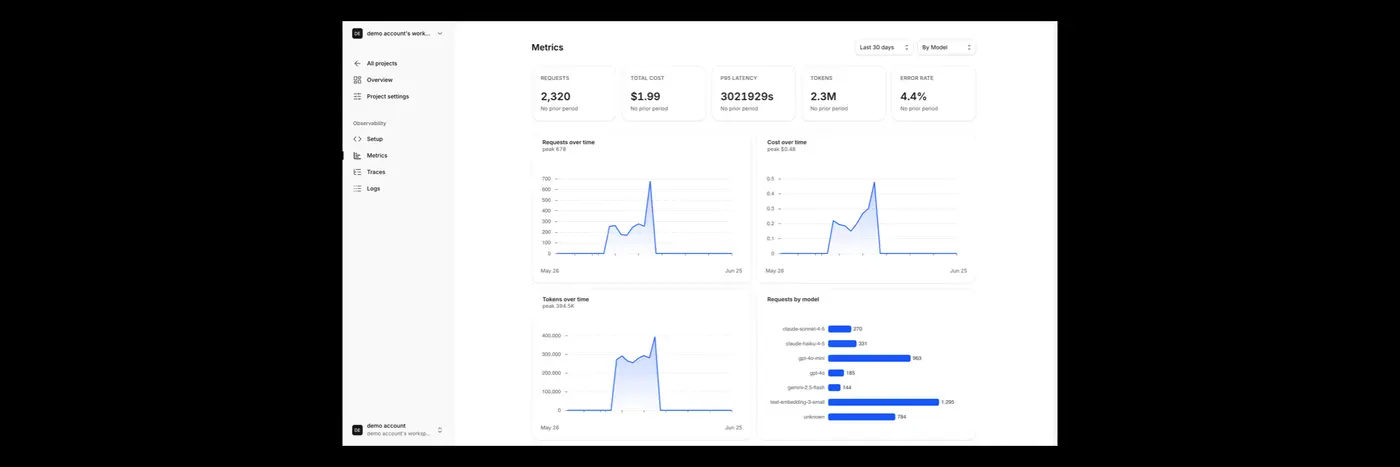Click the DE avatar next to demo account
Image resolution: width=1400 pixels, height=467 pixels.
(x=357, y=430)
